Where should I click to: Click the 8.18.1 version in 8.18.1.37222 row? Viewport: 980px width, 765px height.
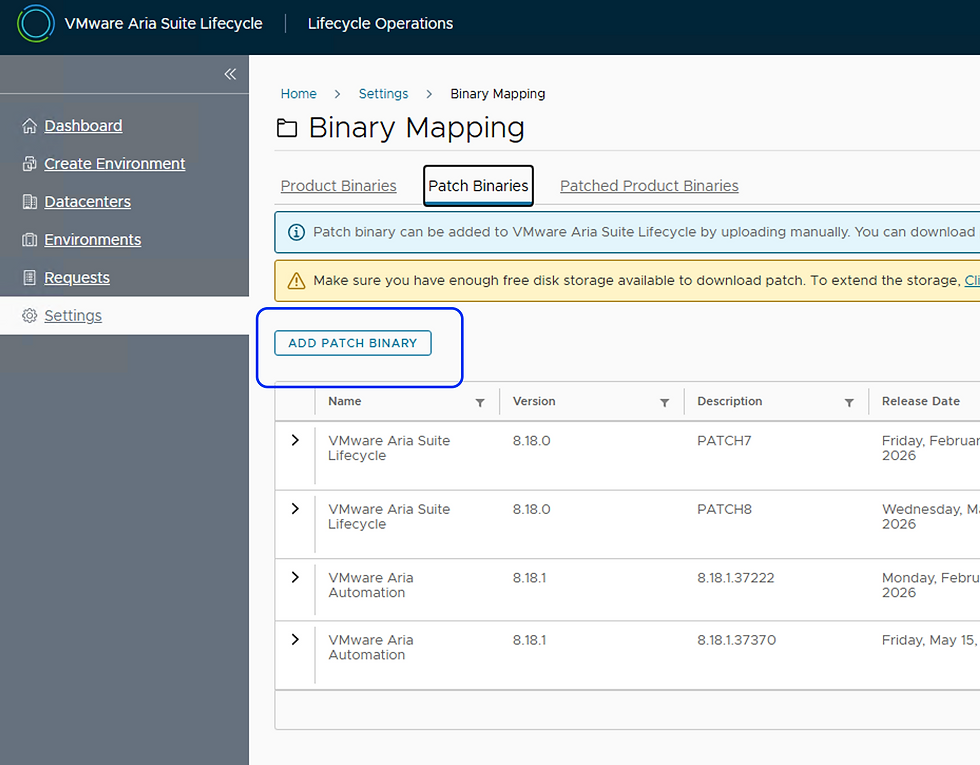529,578
